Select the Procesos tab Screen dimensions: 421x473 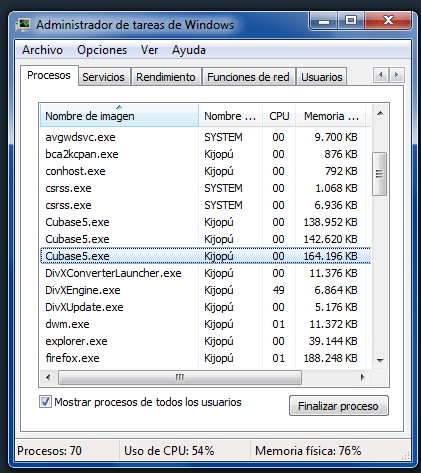coord(49,75)
